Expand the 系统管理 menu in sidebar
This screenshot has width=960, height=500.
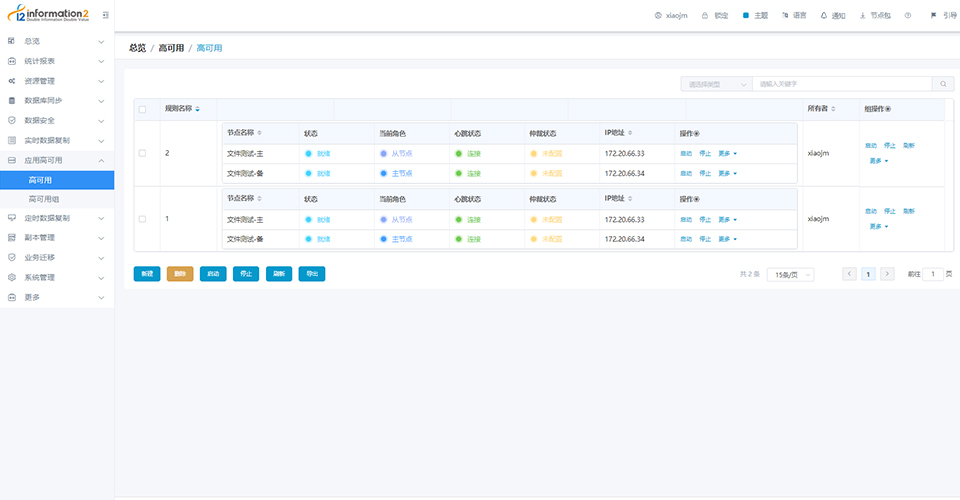(x=56, y=277)
